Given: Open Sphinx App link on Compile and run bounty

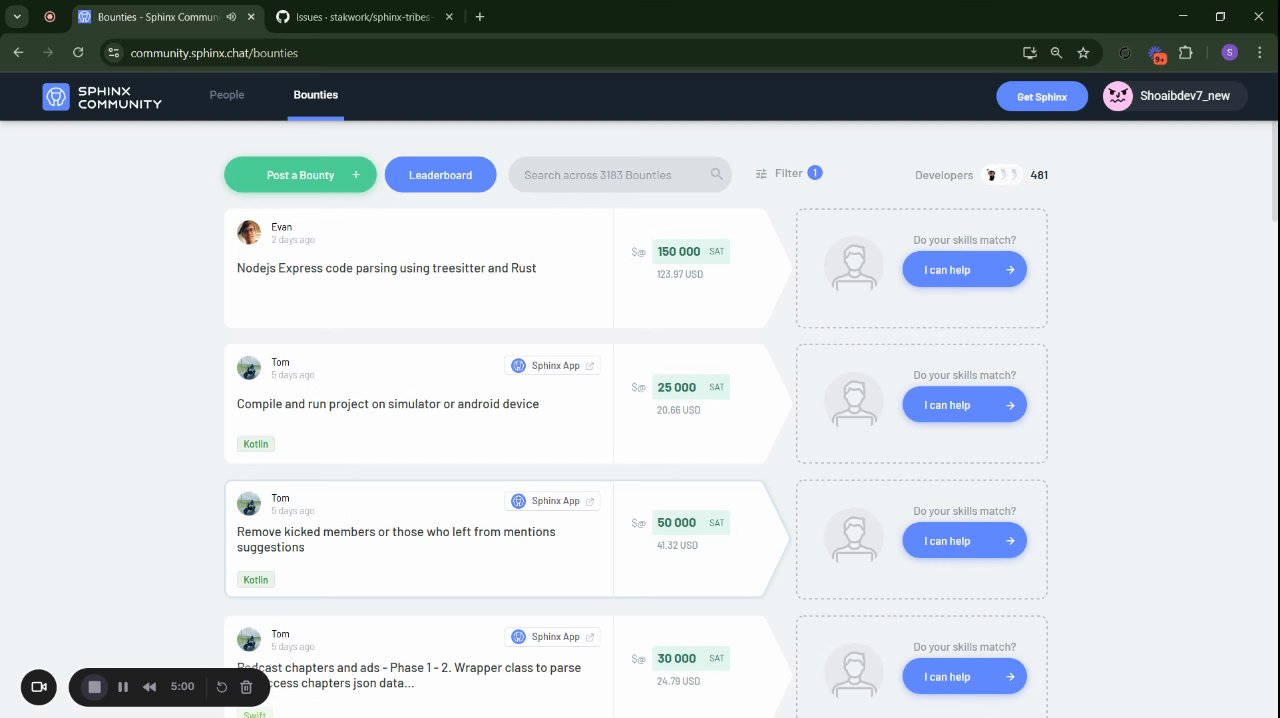Looking at the screenshot, I should (553, 366).
